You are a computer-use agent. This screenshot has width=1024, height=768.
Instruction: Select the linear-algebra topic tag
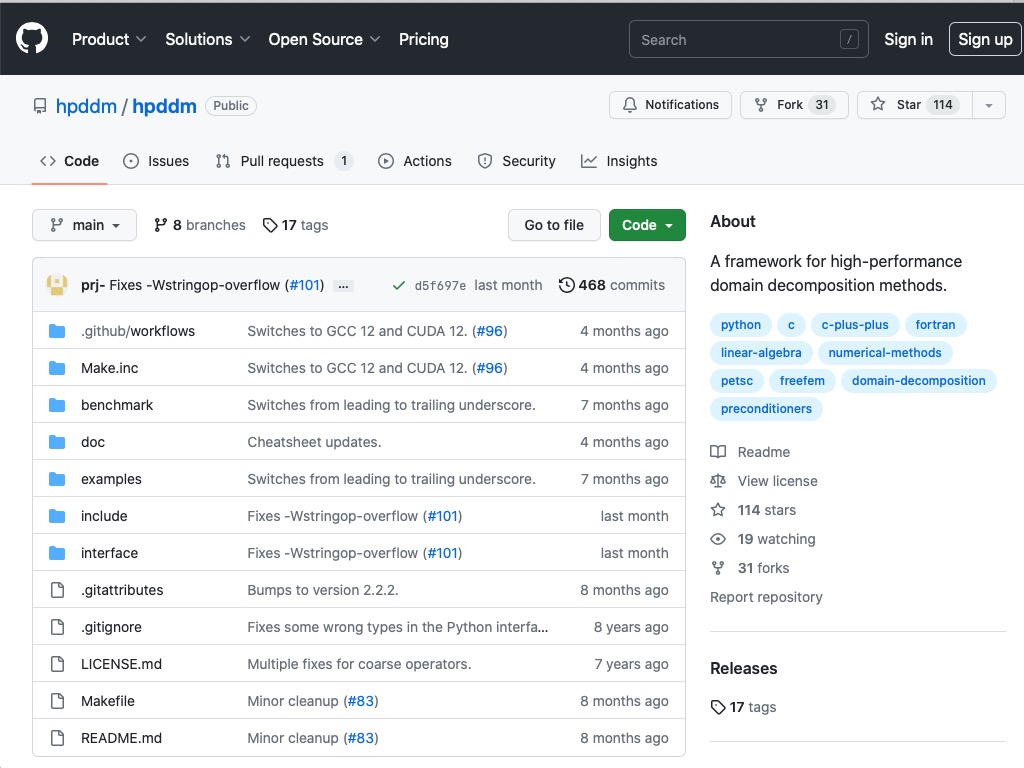(761, 353)
